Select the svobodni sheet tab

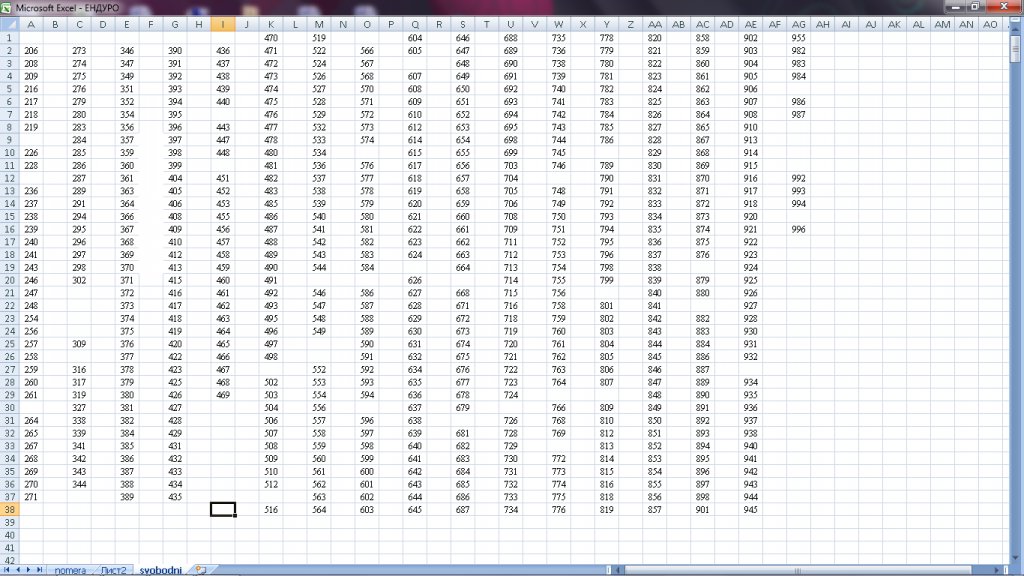pyautogui.click(x=161, y=570)
